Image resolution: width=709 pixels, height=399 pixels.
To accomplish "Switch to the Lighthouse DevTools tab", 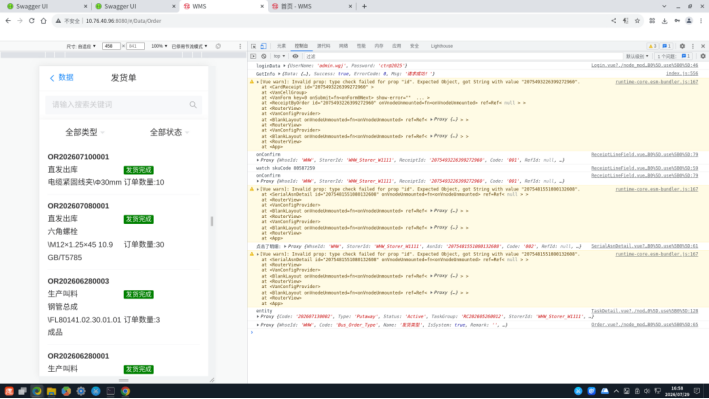I will pos(442,46).
